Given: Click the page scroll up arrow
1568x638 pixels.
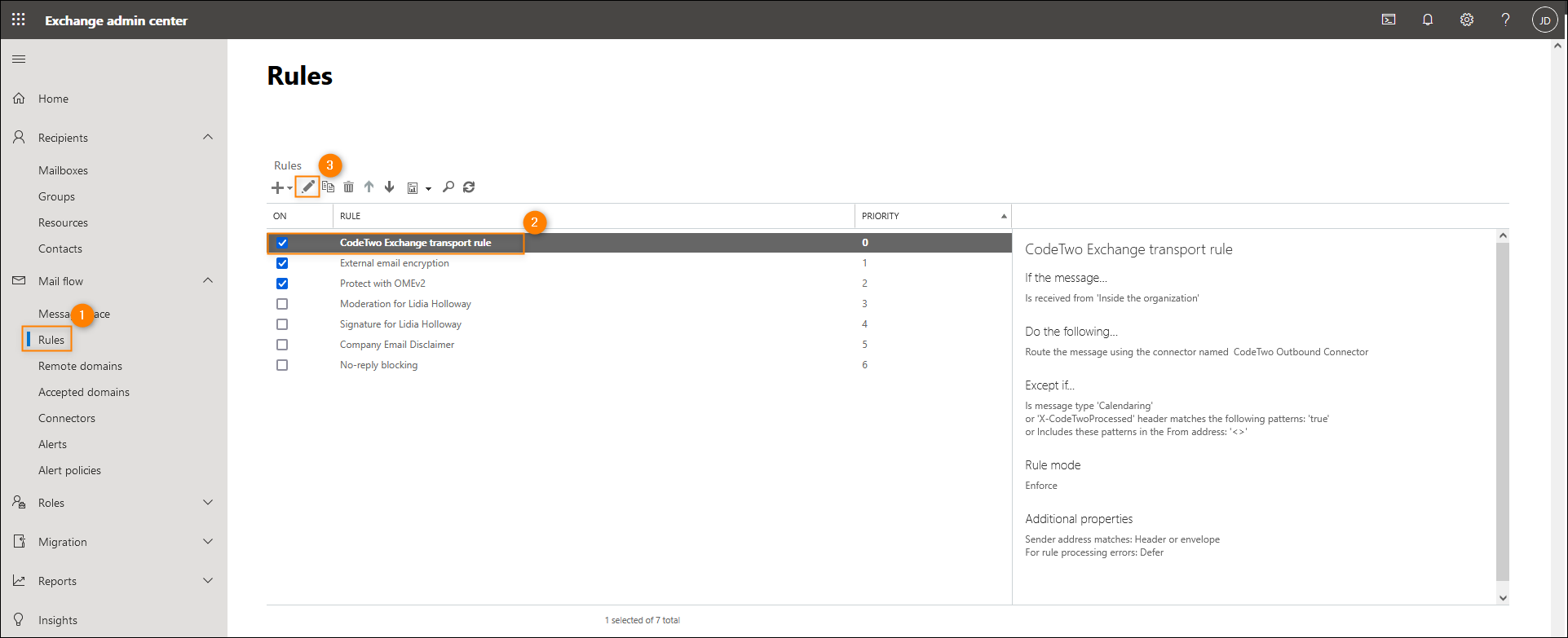Looking at the screenshot, I should coord(1558,46).
